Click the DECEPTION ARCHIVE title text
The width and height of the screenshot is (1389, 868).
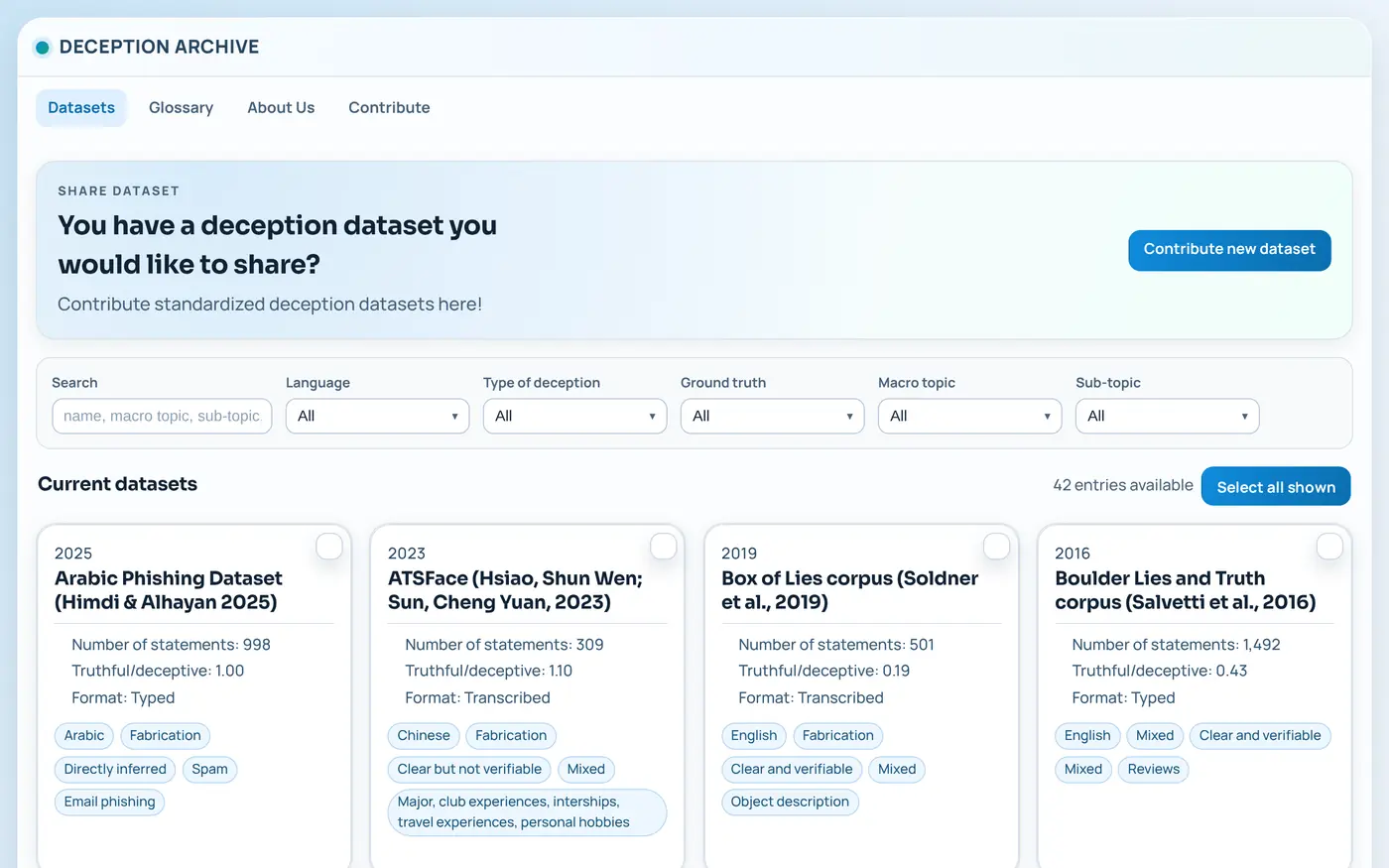(x=159, y=47)
